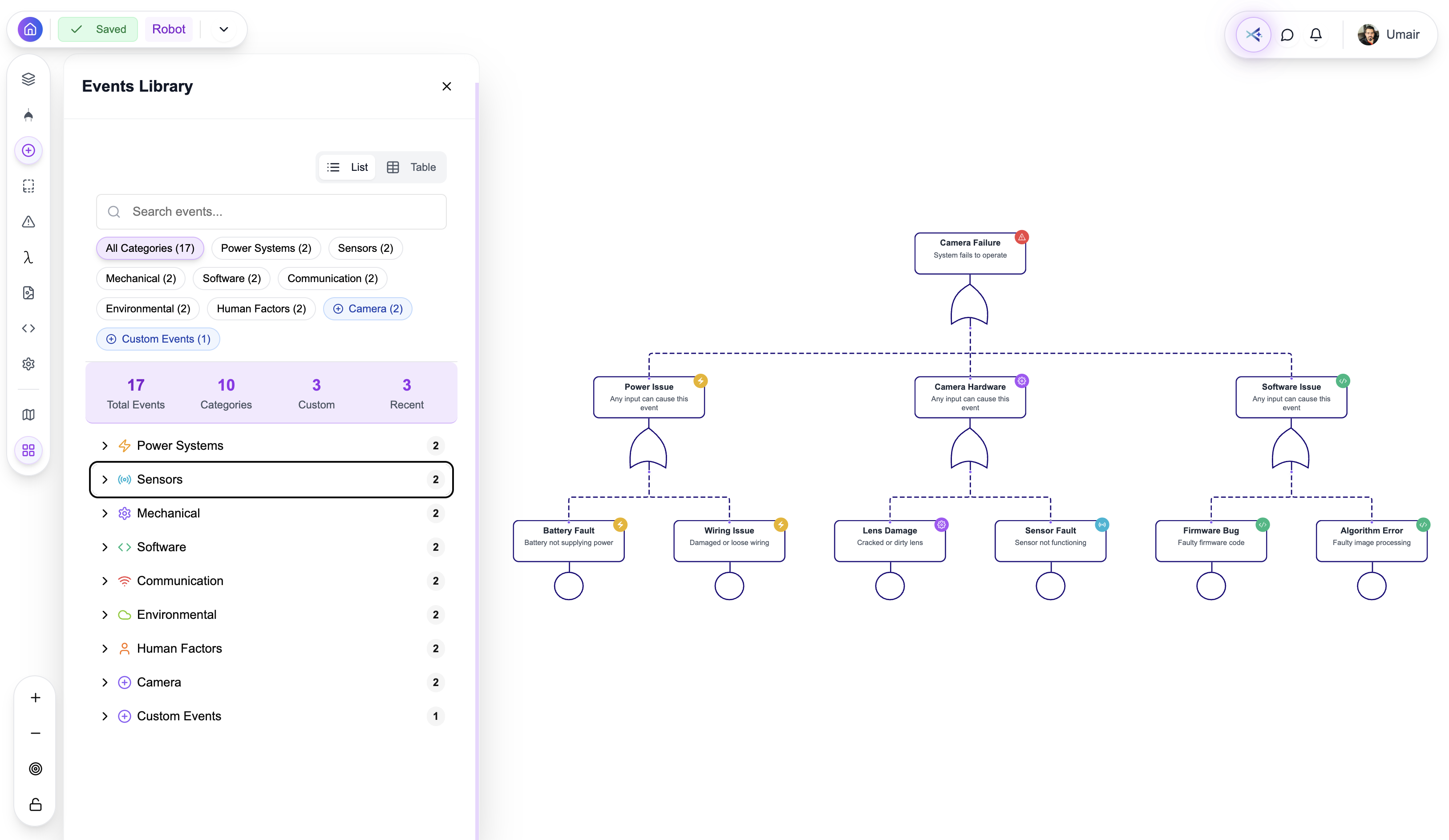Click the center-to-target icon
This screenshot has height=840, width=1449.
click(35, 769)
